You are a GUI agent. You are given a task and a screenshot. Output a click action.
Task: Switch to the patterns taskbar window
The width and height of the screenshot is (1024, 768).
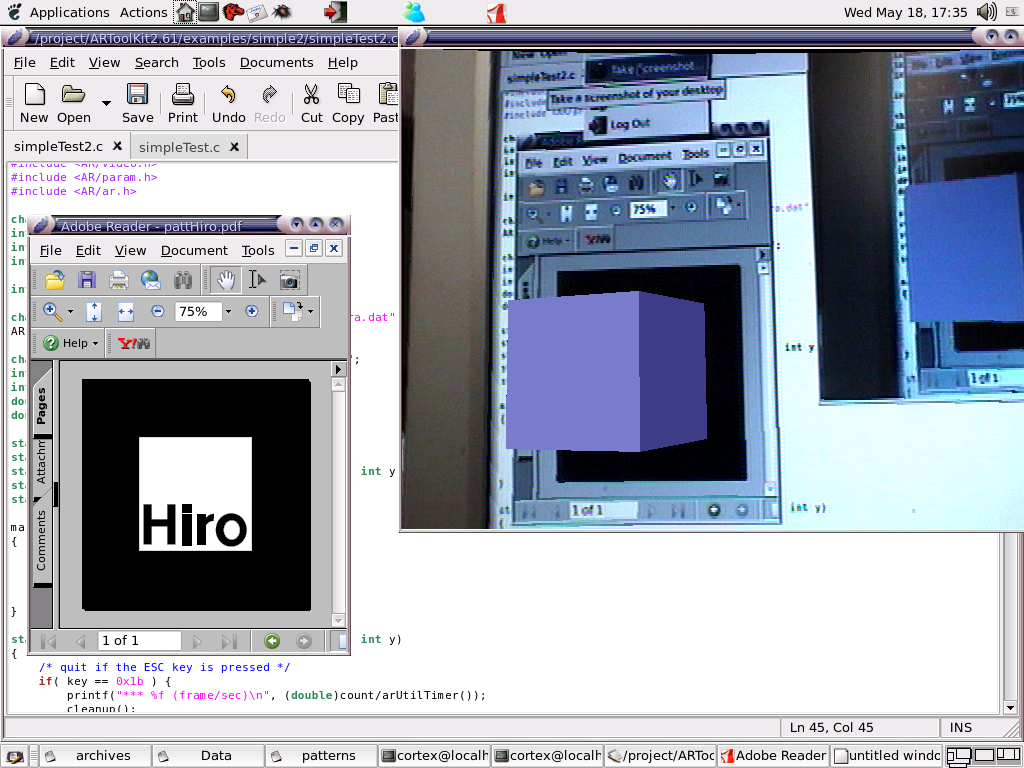[x=321, y=756]
